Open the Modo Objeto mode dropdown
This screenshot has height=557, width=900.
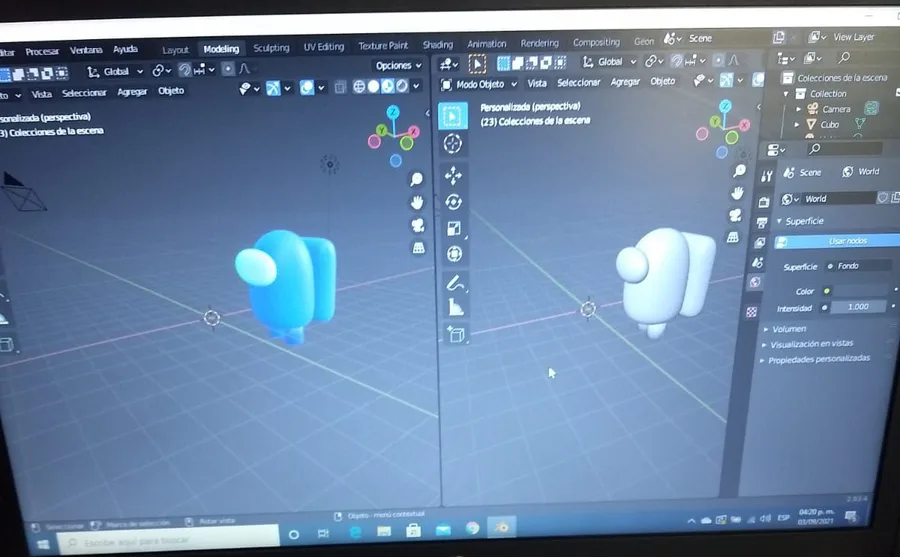479,84
